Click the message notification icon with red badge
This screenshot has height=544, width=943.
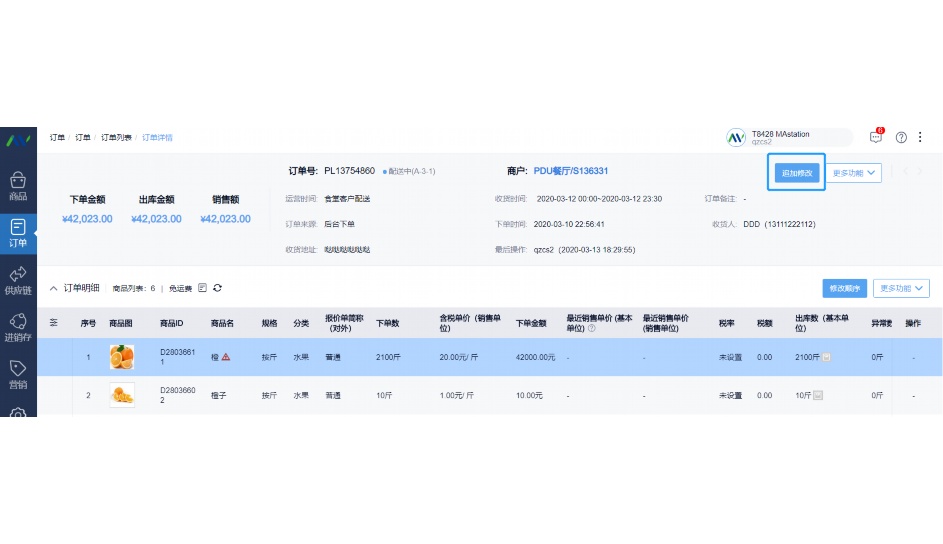(x=876, y=137)
